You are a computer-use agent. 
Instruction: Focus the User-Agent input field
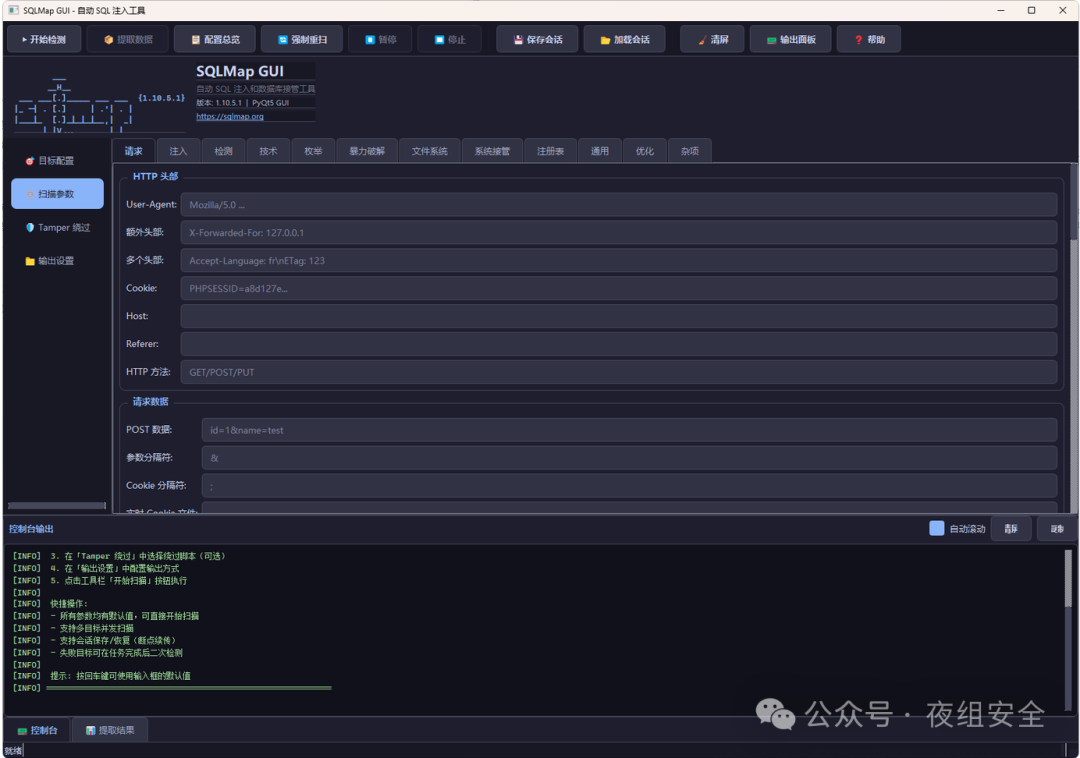tap(619, 204)
